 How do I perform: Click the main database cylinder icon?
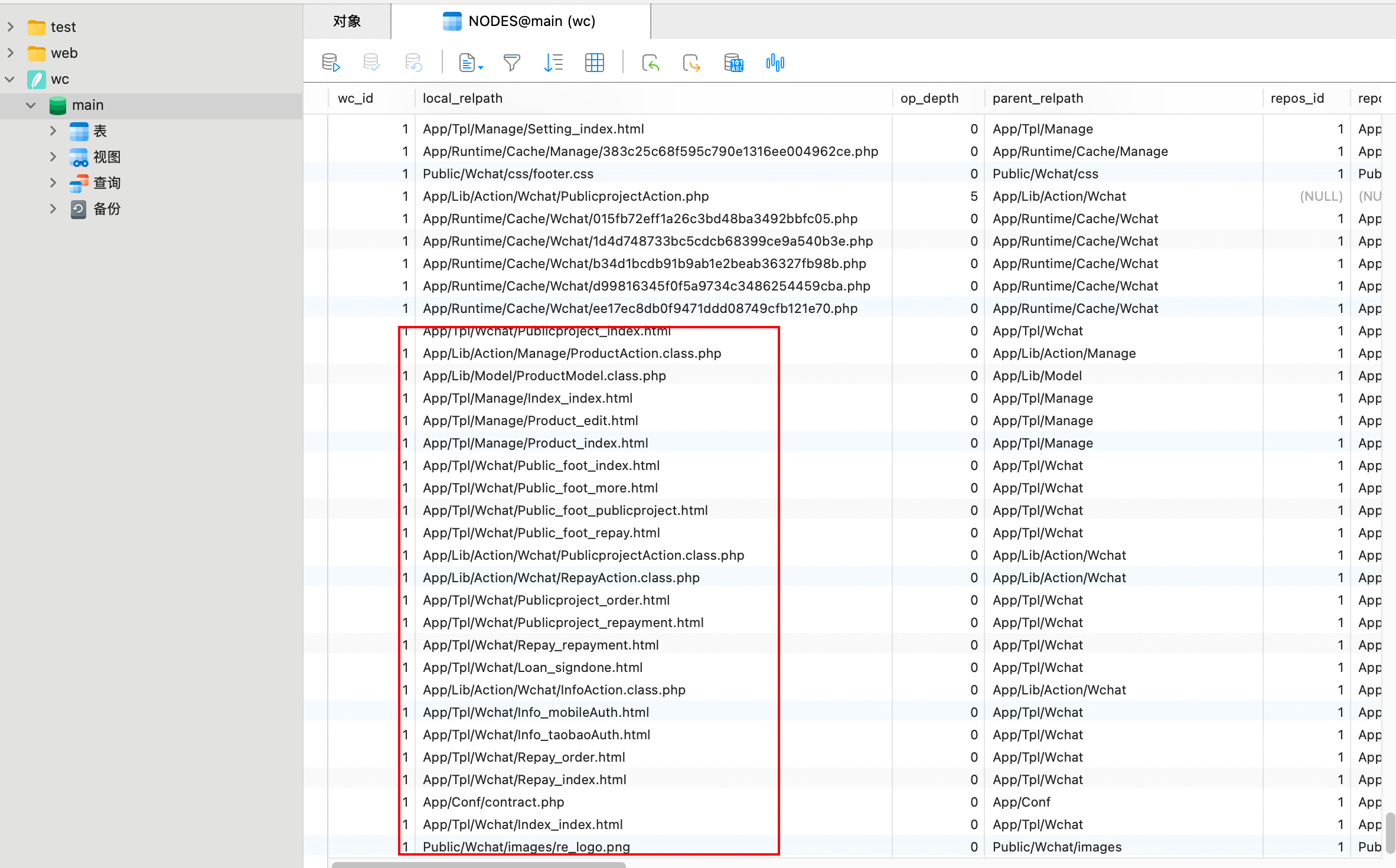pos(58,105)
